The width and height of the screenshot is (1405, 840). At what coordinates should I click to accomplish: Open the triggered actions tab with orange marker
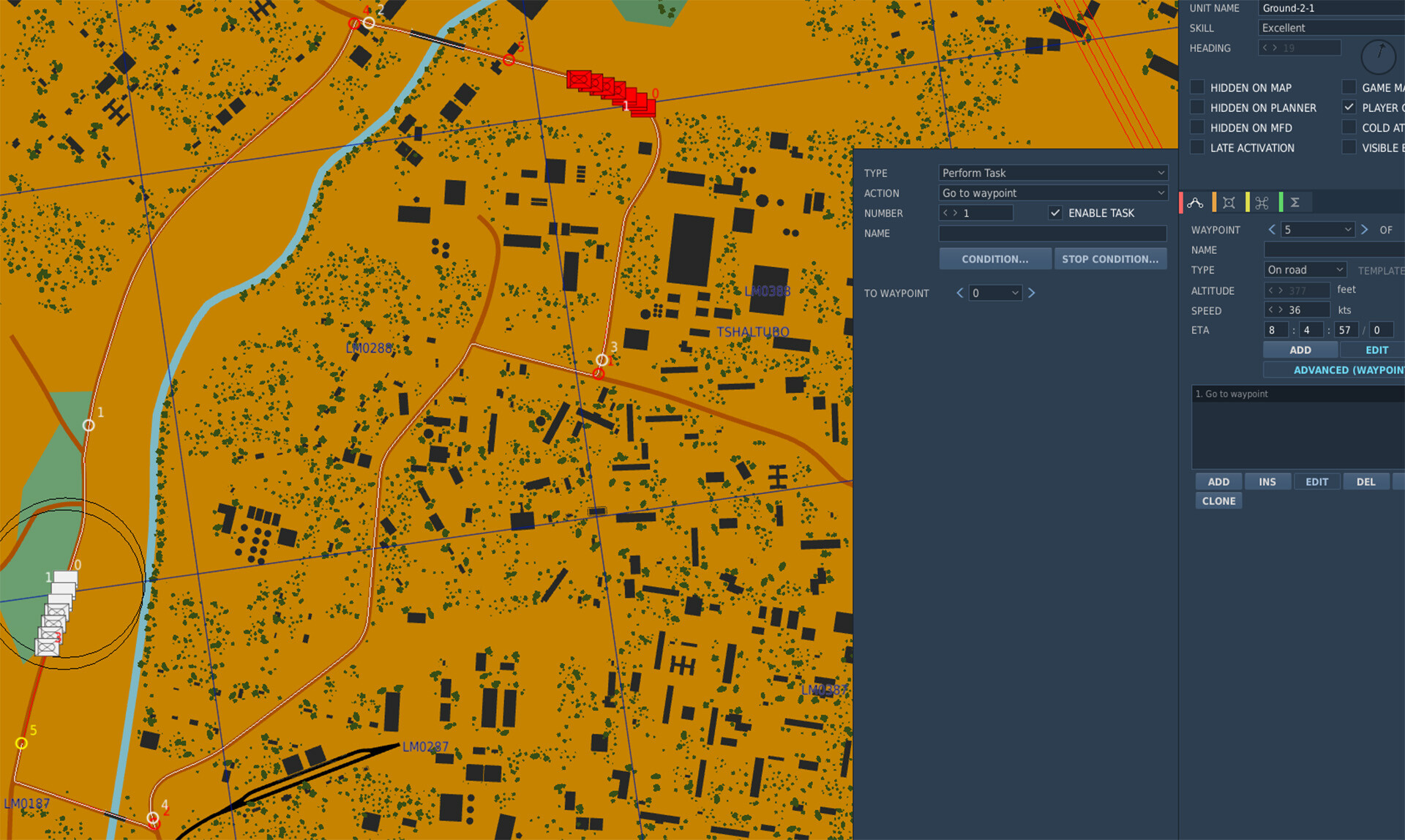click(1229, 203)
